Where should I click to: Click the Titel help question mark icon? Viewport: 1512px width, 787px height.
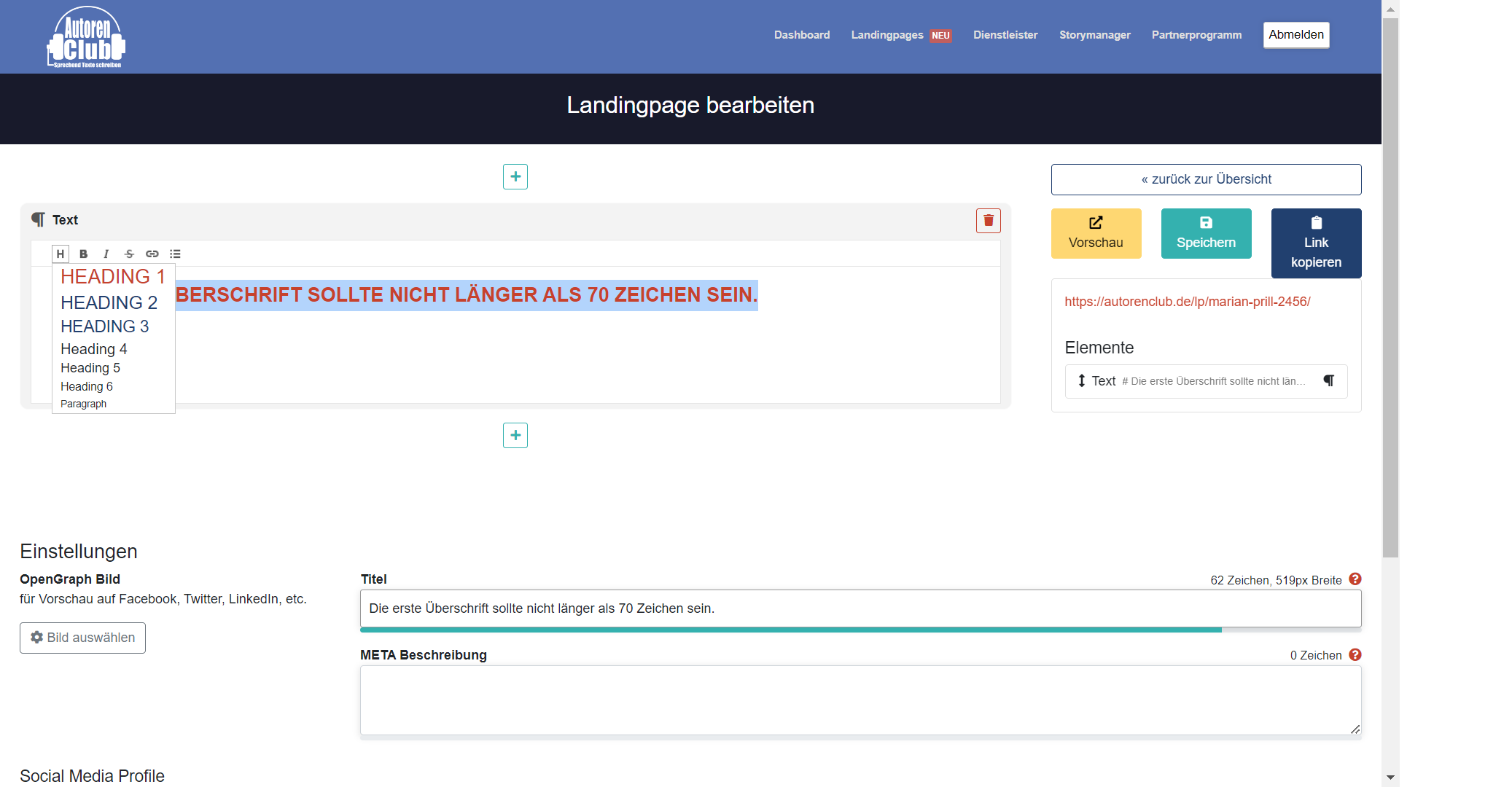pyautogui.click(x=1355, y=579)
